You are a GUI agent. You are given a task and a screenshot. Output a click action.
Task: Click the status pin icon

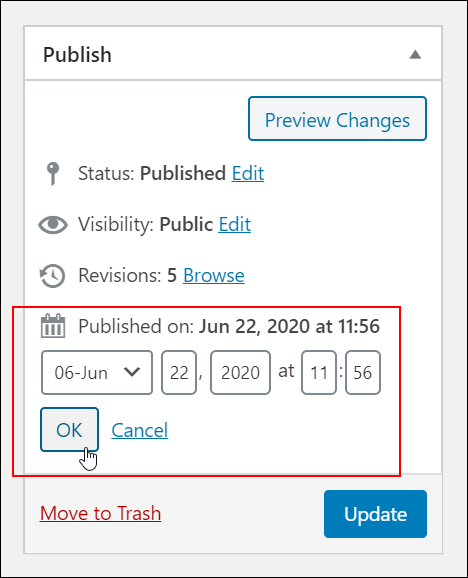tap(53, 174)
